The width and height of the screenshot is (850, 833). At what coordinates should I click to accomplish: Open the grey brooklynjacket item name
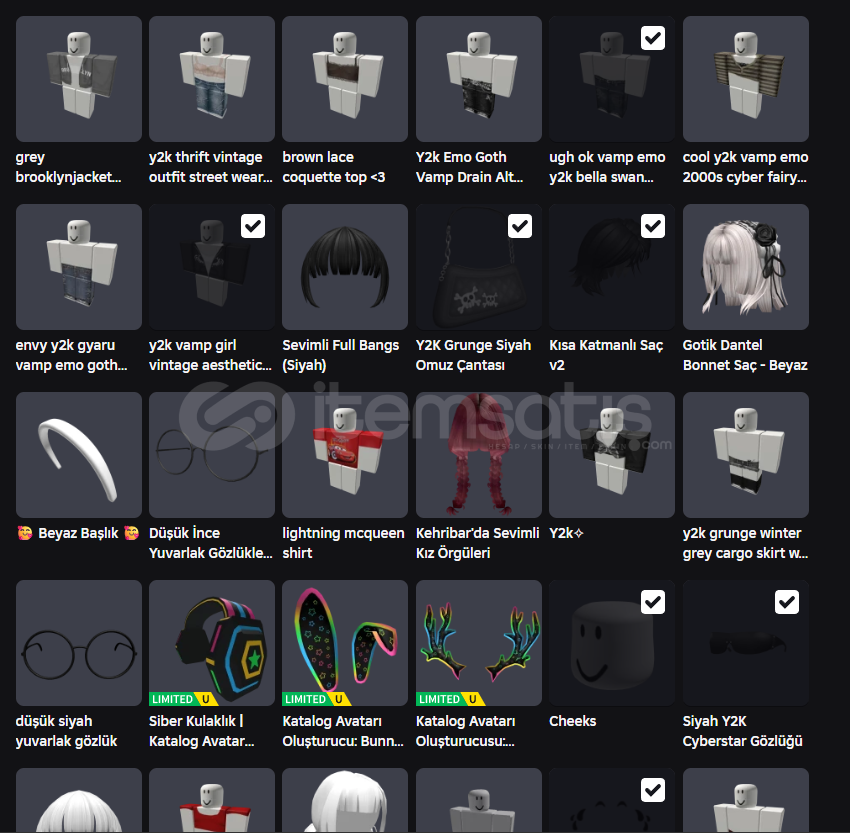pyautogui.click(x=68, y=167)
